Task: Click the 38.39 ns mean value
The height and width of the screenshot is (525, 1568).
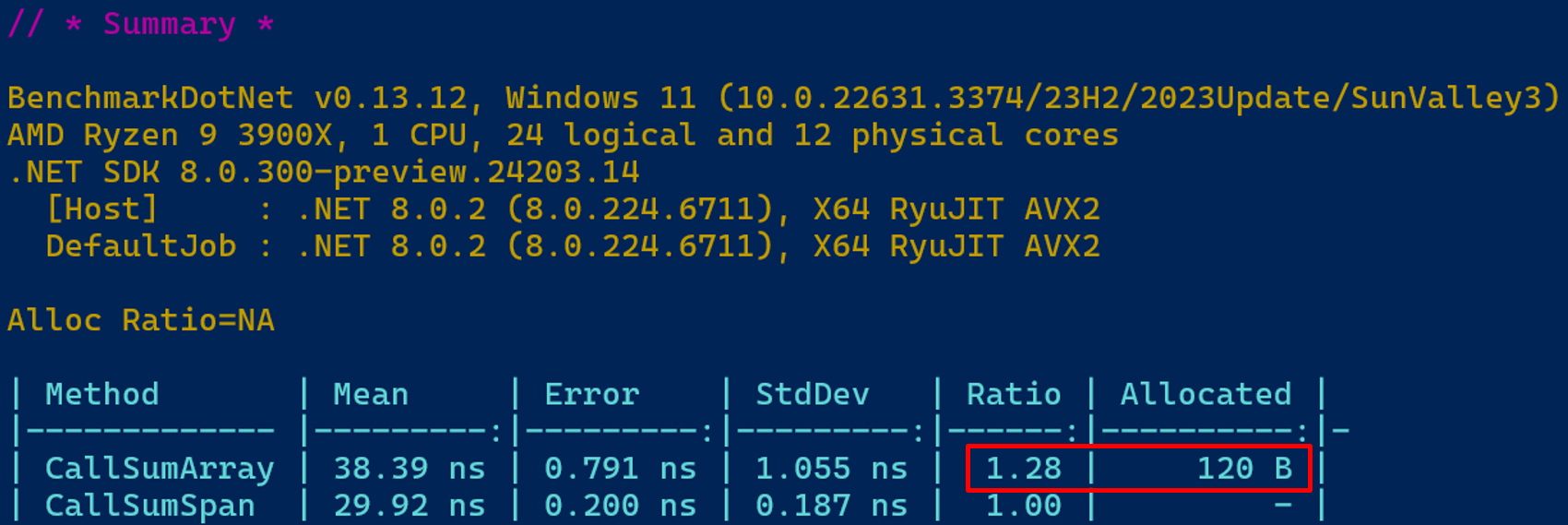Action: click(x=409, y=469)
